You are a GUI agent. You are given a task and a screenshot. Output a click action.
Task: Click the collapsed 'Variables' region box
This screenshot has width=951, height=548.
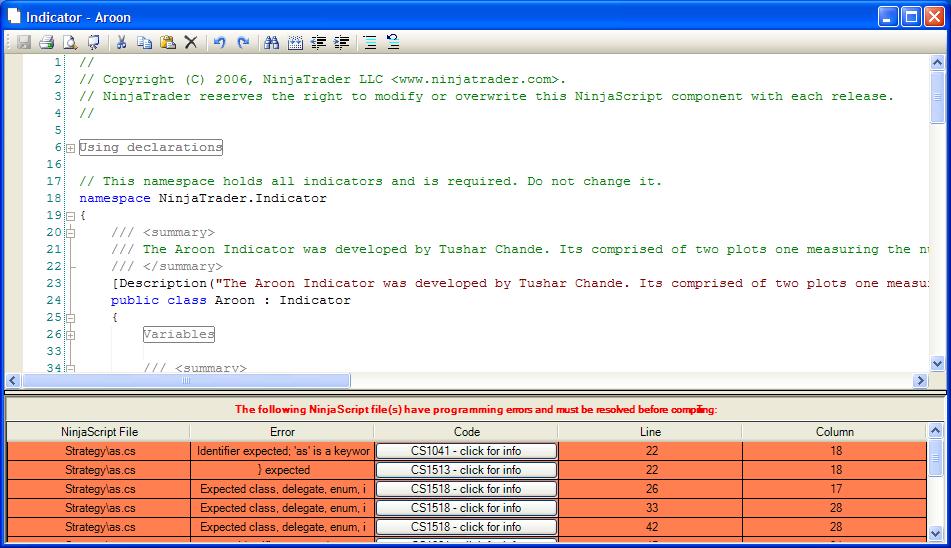(179, 334)
